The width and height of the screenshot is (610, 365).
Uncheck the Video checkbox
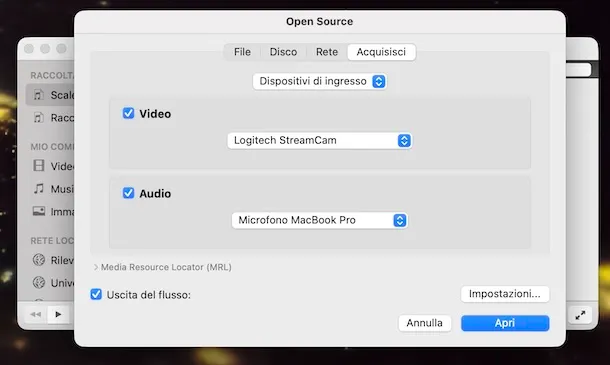tap(128, 113)
